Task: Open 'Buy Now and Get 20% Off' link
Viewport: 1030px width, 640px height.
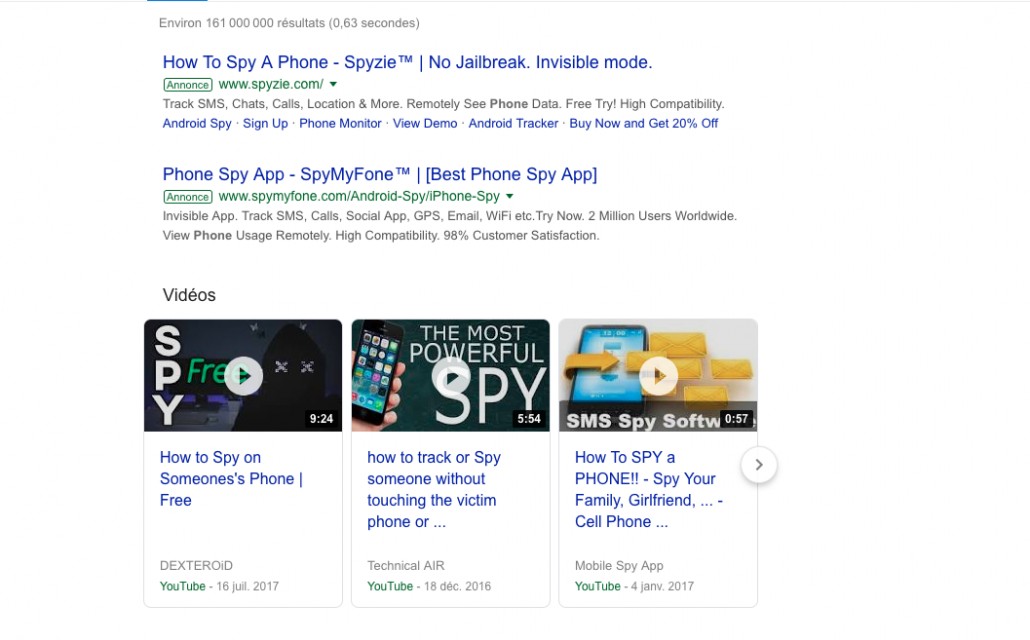Action: click(644, 124)
